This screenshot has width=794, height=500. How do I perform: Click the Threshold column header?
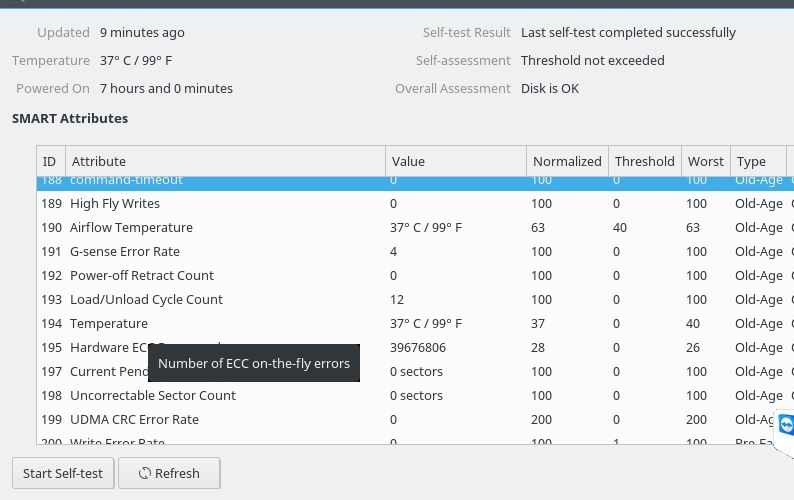pos(644,161)
